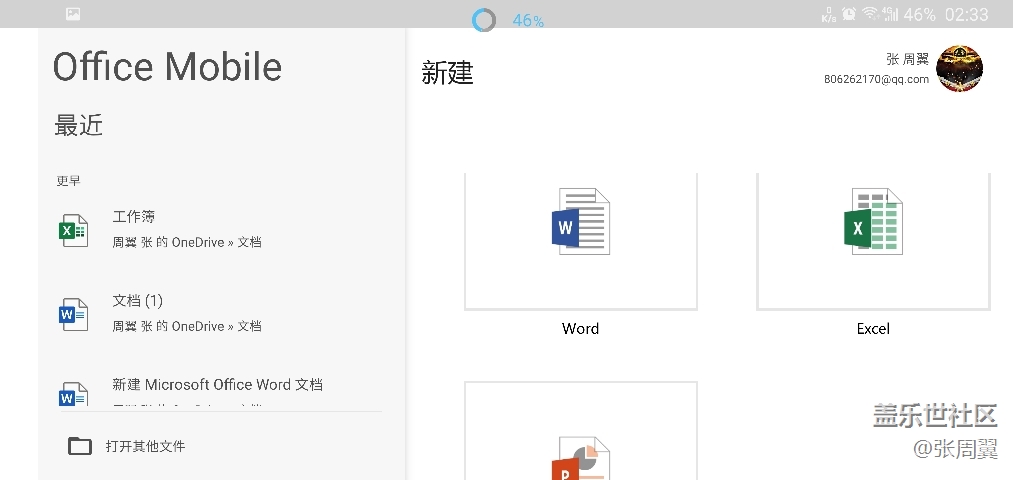Screen dimensions: 1013x480
Task: Tap the alarm clock icon in status bar
Action: (848, 14)
